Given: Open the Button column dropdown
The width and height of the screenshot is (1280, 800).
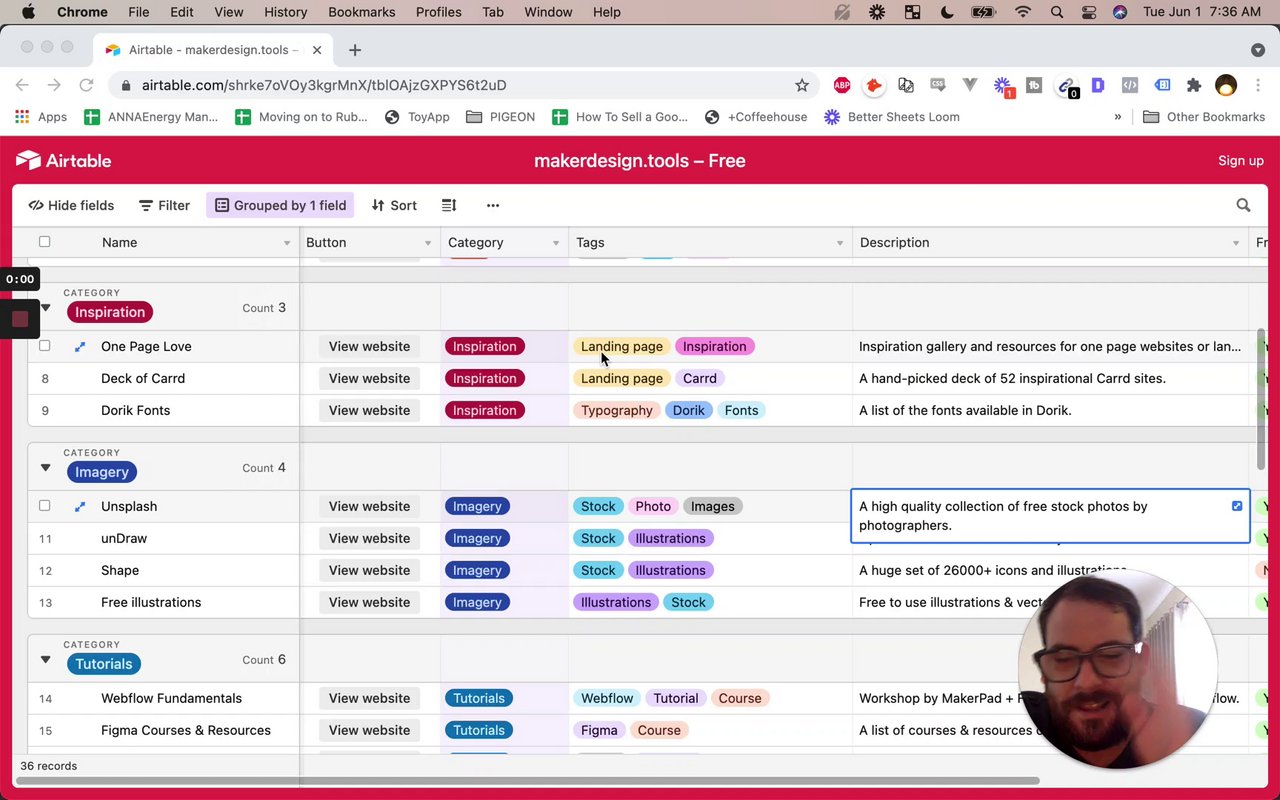Looking at the screenshot, I should 428,243.
